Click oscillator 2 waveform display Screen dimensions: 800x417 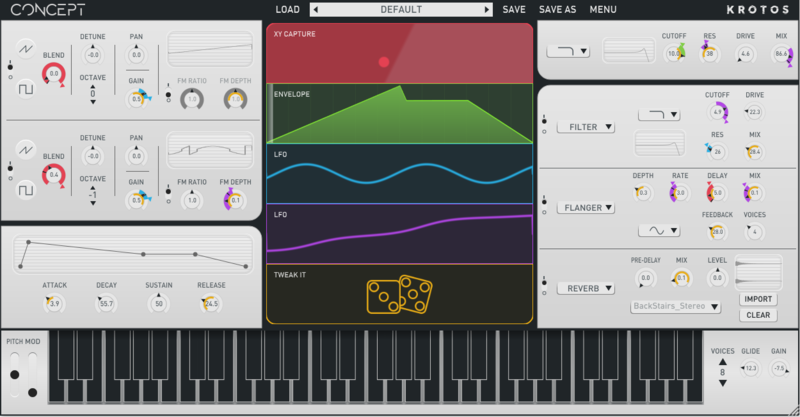tap(210, 150)
